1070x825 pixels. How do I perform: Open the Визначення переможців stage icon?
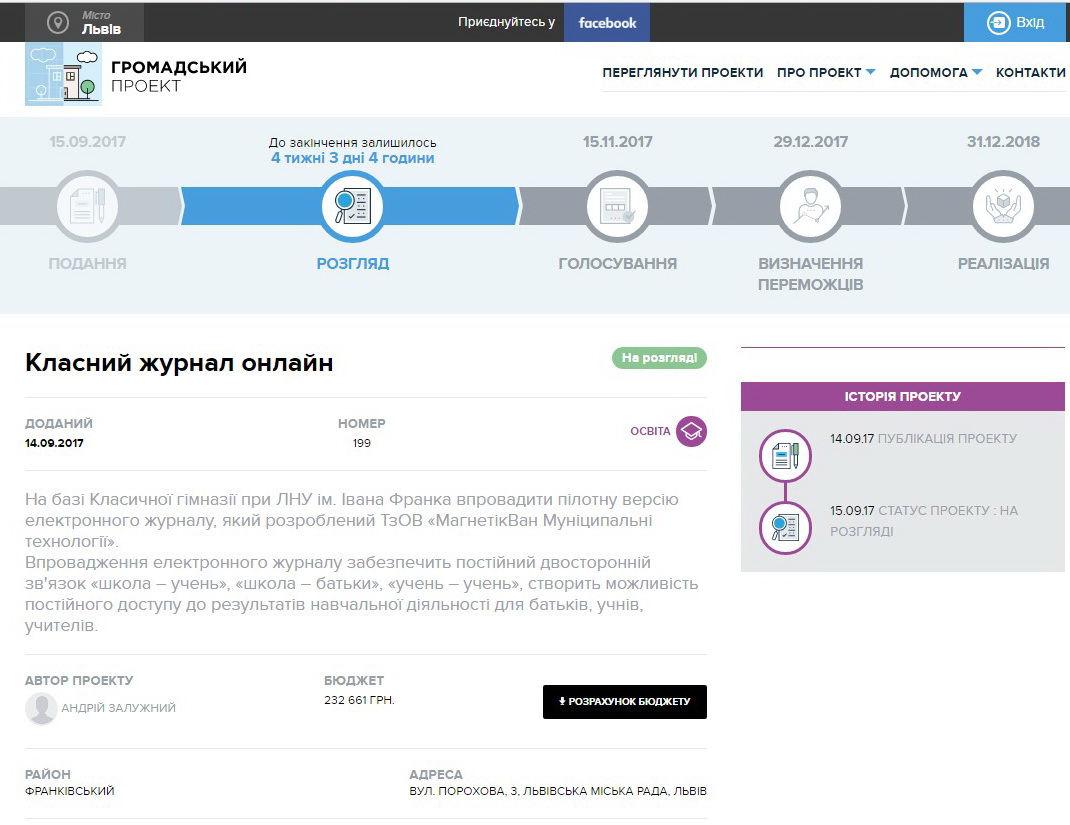[x=810, y=206]
